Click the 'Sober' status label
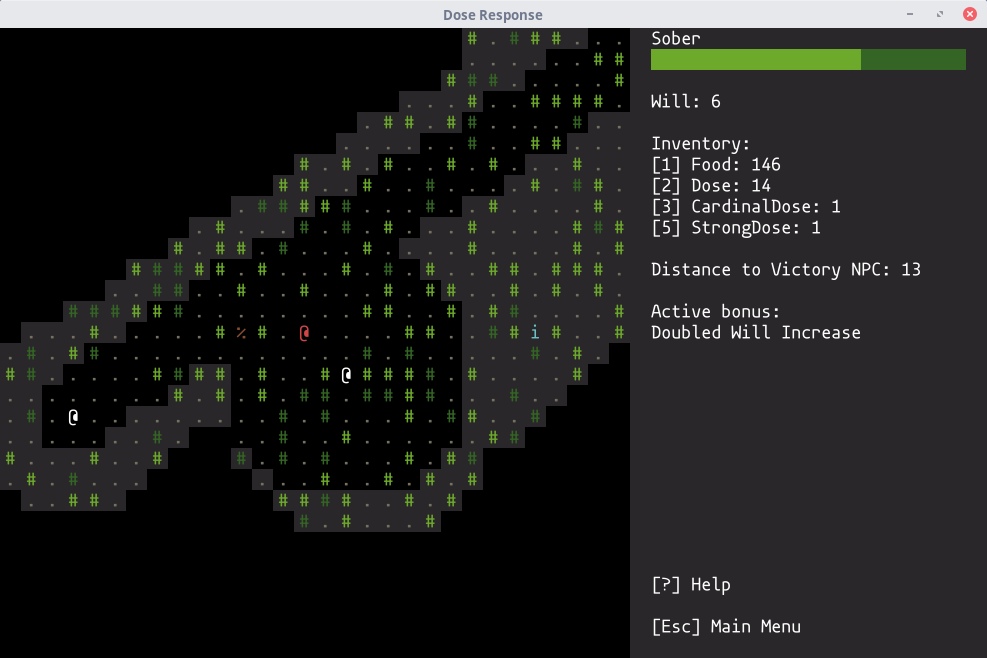Image resolution: width=987 pixels, height=658 pixels. [x=675, y=39]
